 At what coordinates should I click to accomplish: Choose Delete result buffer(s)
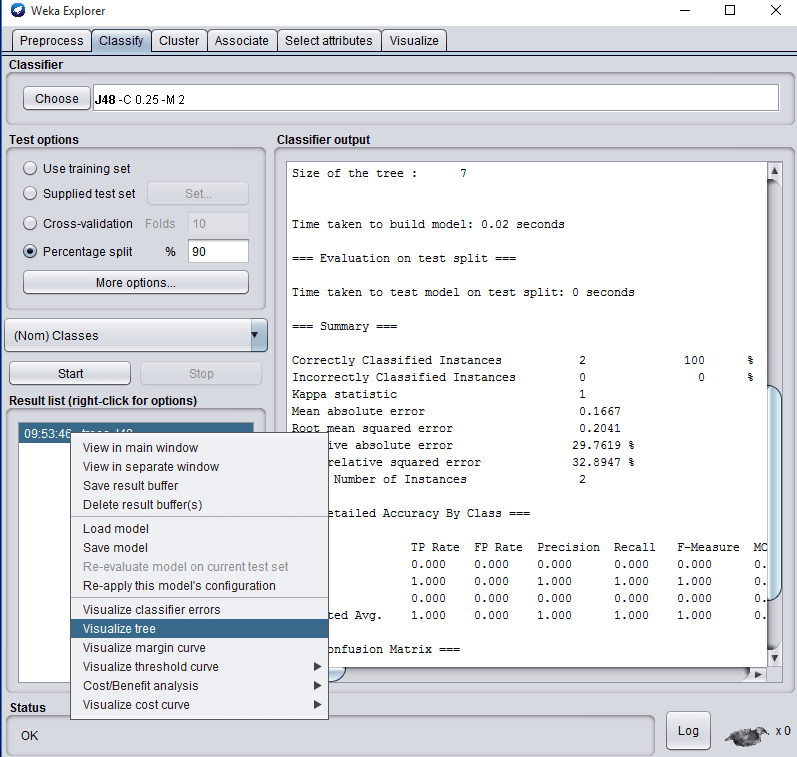(199, 505)
